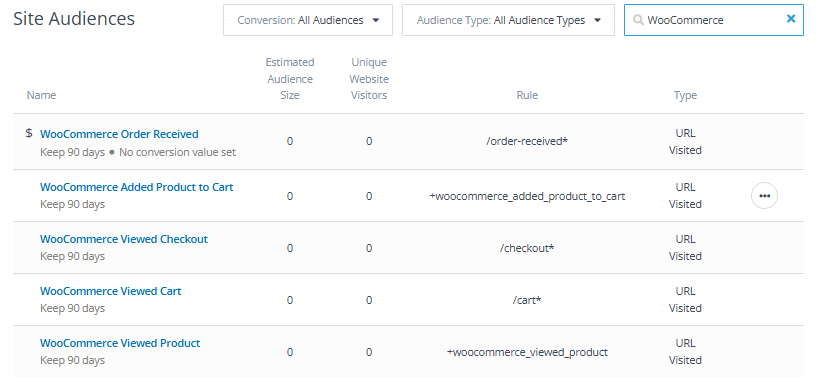This screenshot has height=382, width=820.
Task: Select the /cart* rule text
Action: 527,300
